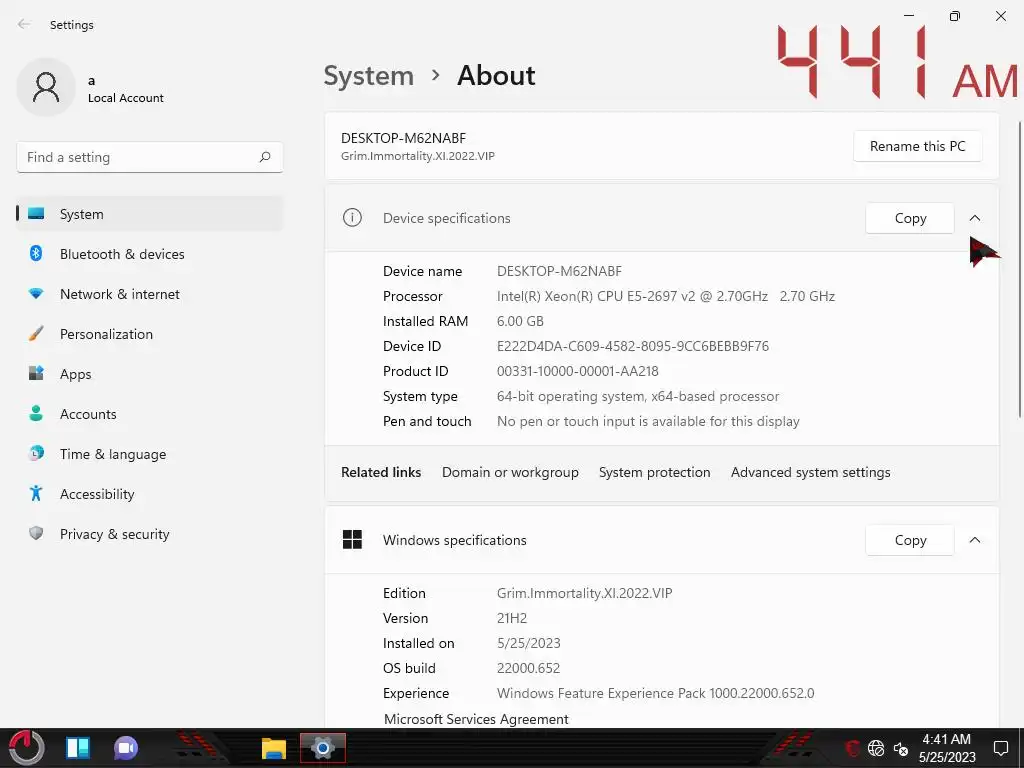Open the notification center icon

click(1000, 748)
